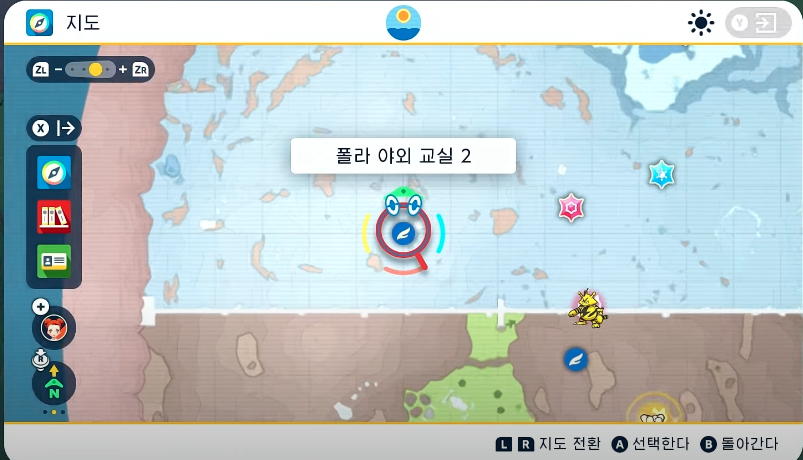Adjust the yellow zoom level slider knob
803x460 pixels.
coord(95,70)
